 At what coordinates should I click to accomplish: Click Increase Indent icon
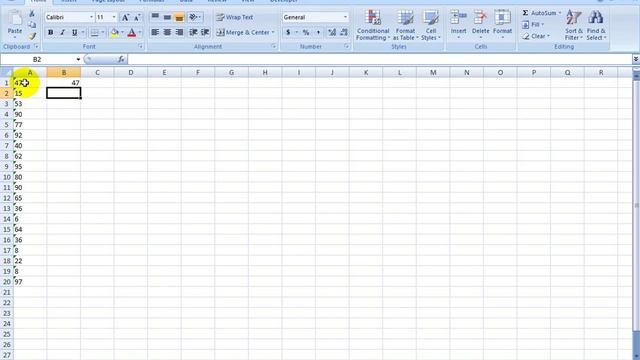[205, 32]
